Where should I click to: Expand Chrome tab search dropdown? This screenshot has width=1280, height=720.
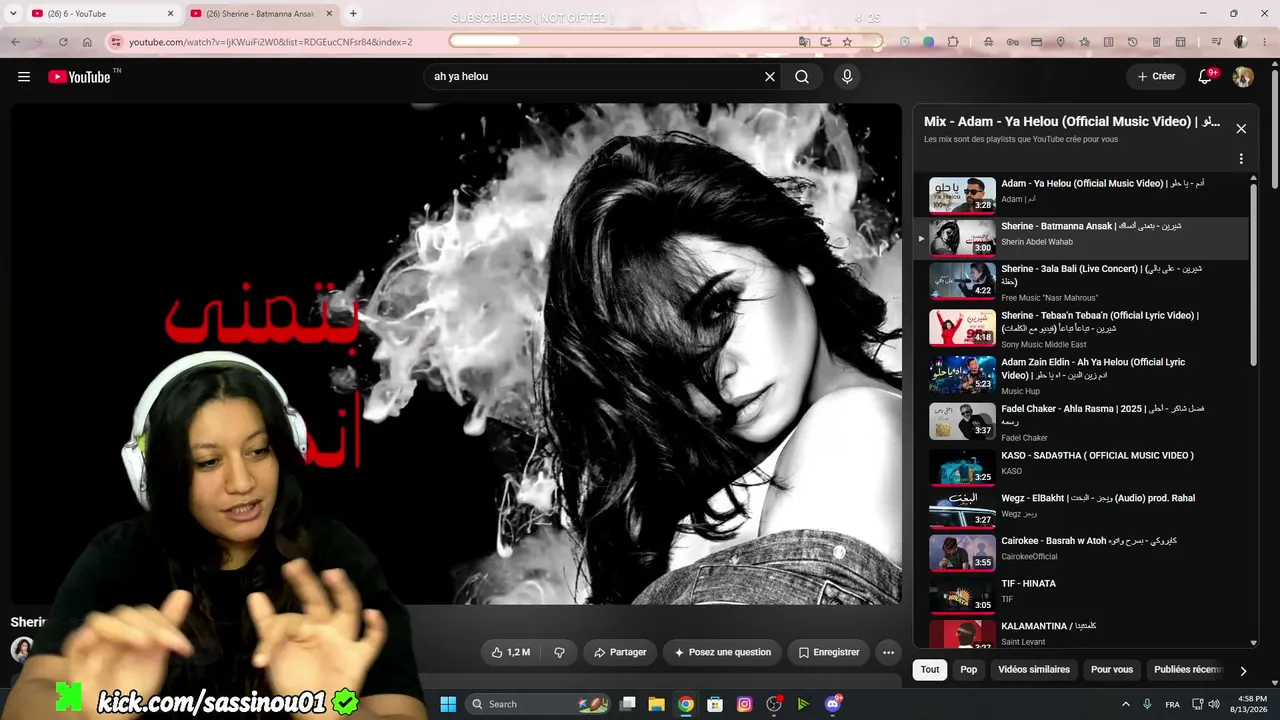click(13, 14)
